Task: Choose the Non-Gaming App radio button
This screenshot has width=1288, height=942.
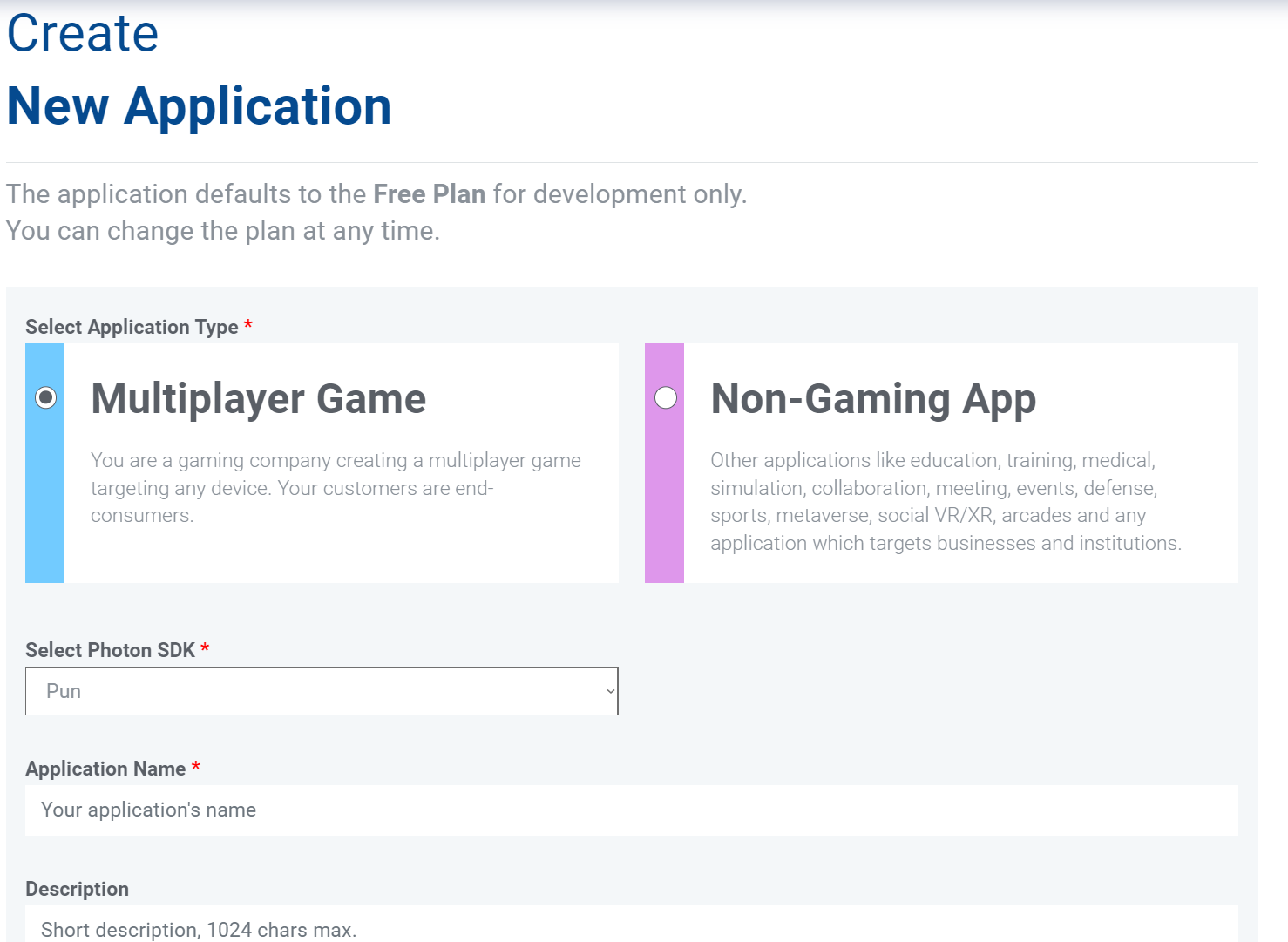Action: (x=666, y=398)
